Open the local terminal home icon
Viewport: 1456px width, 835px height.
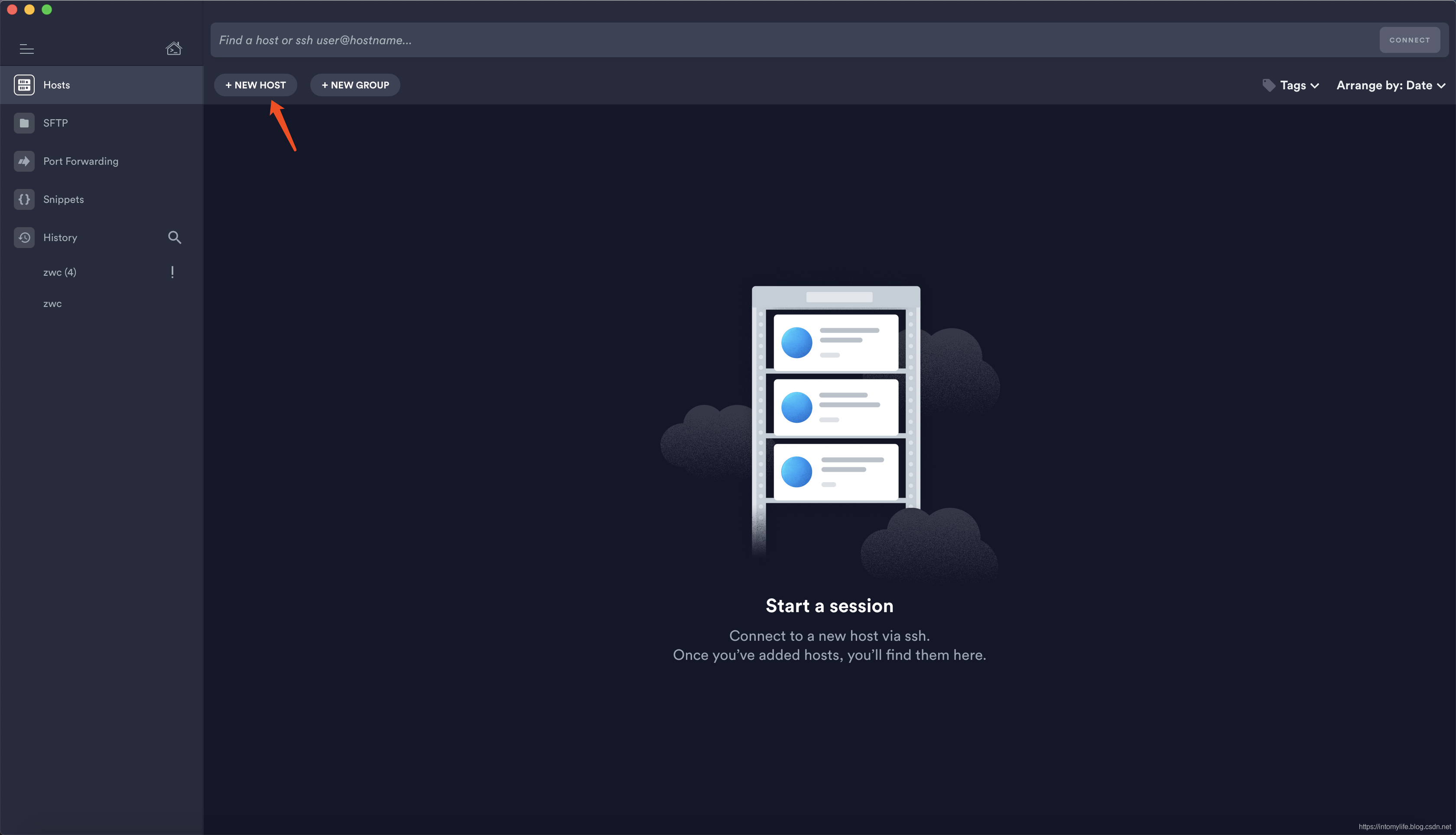(x=174, y=49)
